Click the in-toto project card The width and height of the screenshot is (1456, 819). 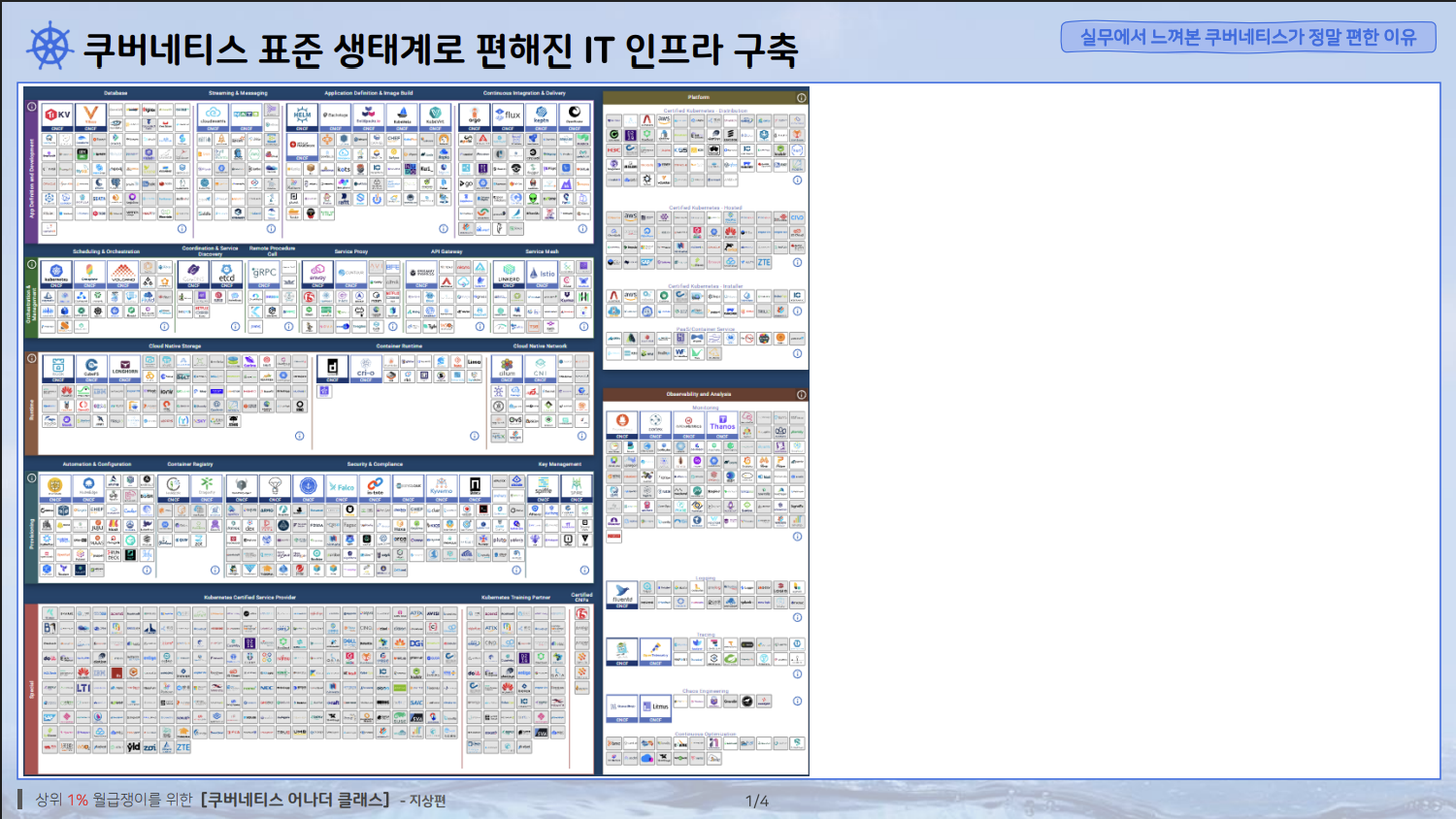(x=375, y=489)
